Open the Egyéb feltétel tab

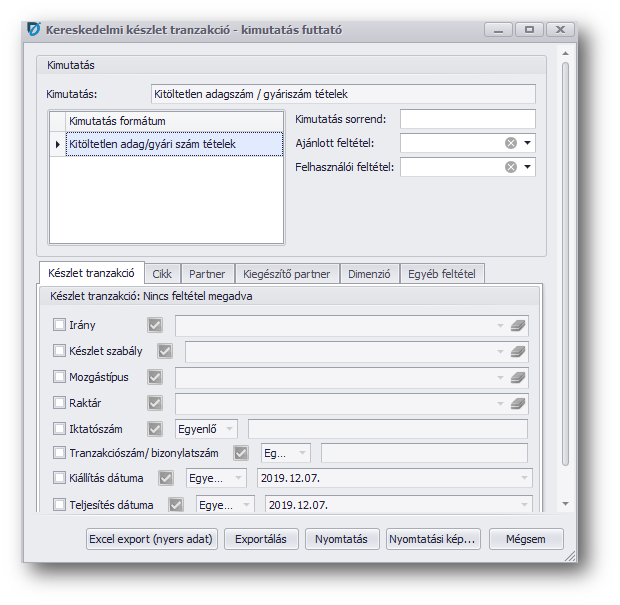(443, 273)
